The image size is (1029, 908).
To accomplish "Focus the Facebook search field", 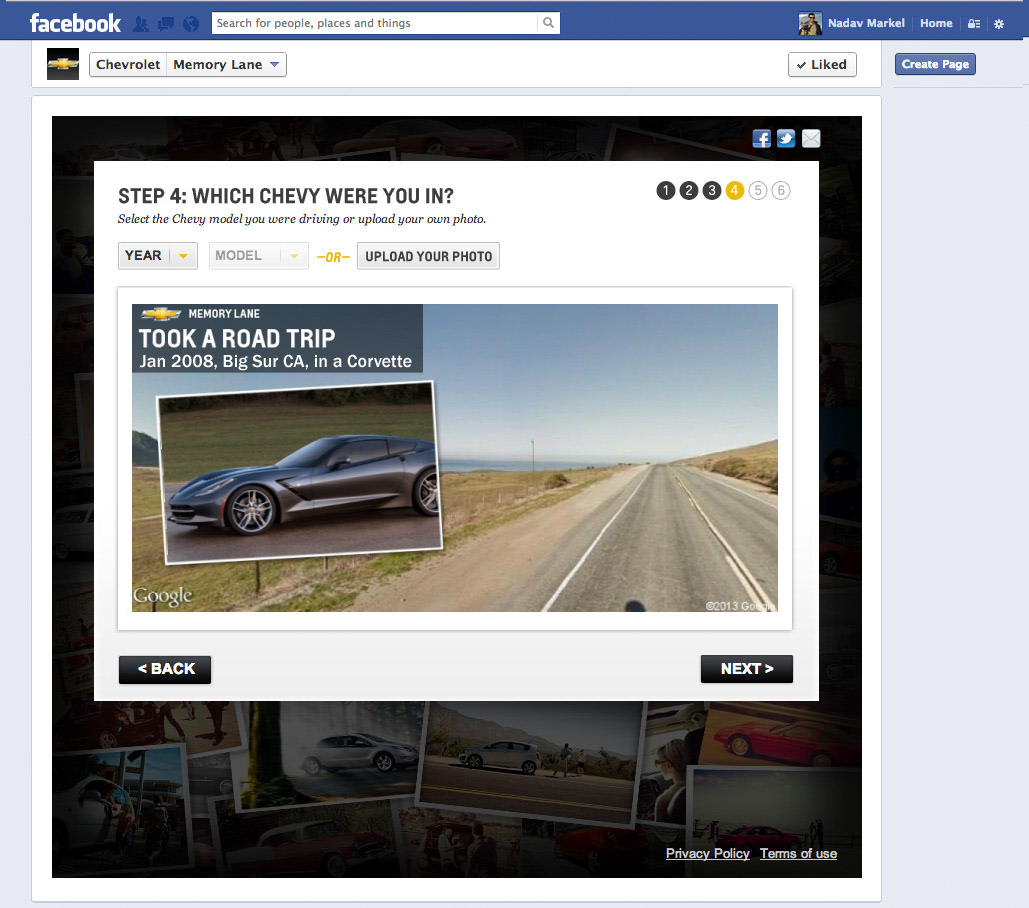I will point(374,23).
